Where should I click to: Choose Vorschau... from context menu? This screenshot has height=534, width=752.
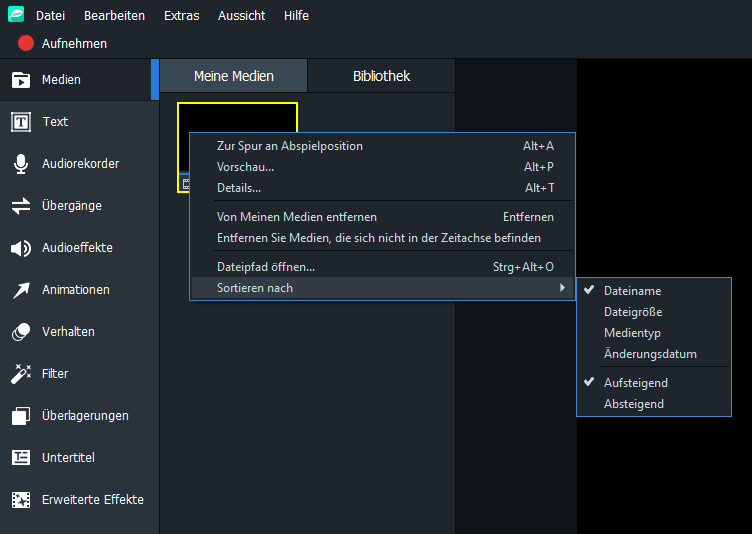point(383,167)
